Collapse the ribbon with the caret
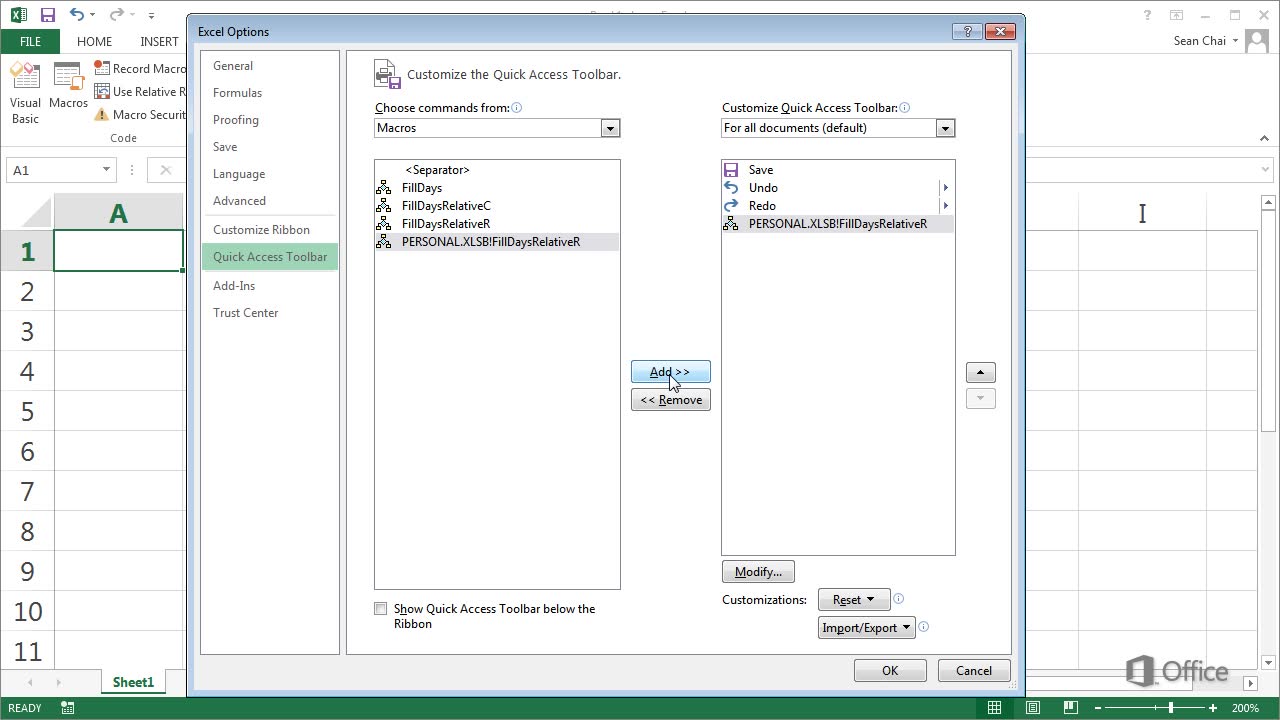The image size is (1280, 720). click(x=1263, y=139)
